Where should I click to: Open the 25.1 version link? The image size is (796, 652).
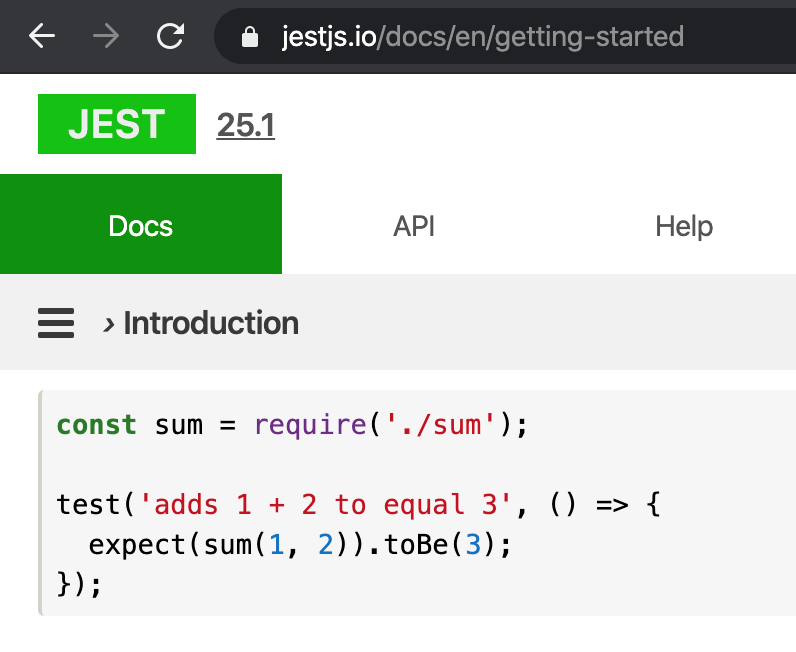[x=246, y=125]
